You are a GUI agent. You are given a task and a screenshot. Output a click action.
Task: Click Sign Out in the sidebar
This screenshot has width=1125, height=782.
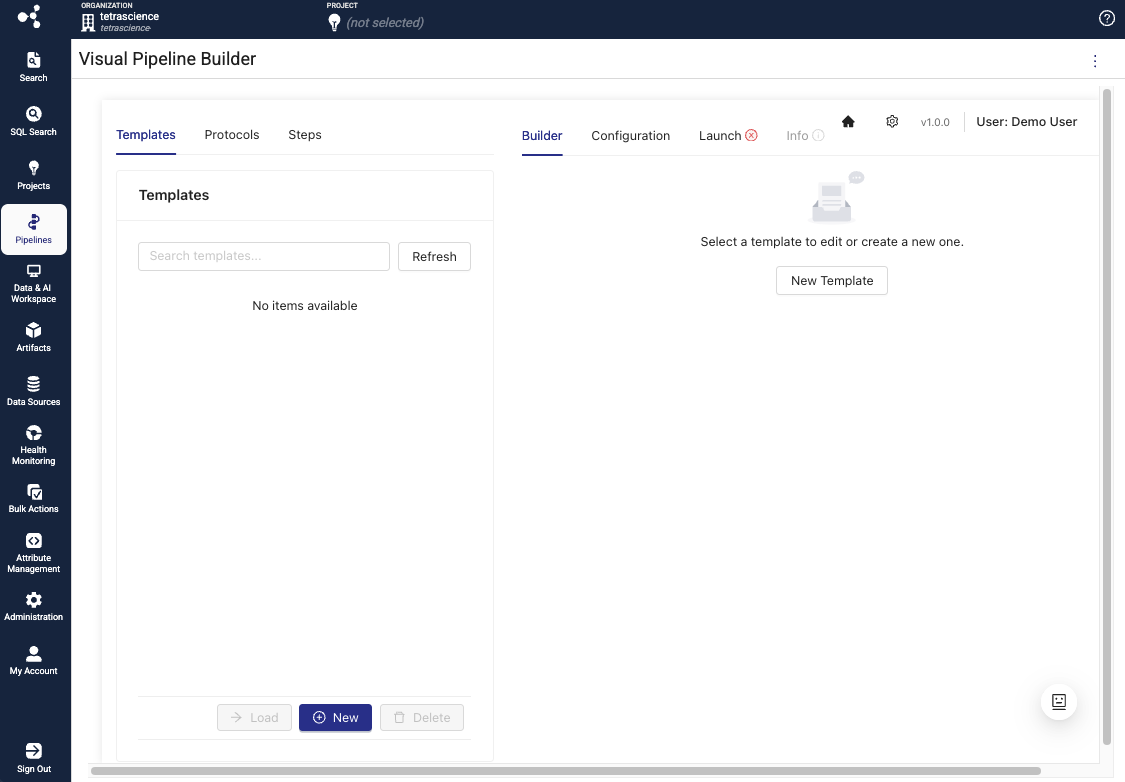tap(34, 758)
